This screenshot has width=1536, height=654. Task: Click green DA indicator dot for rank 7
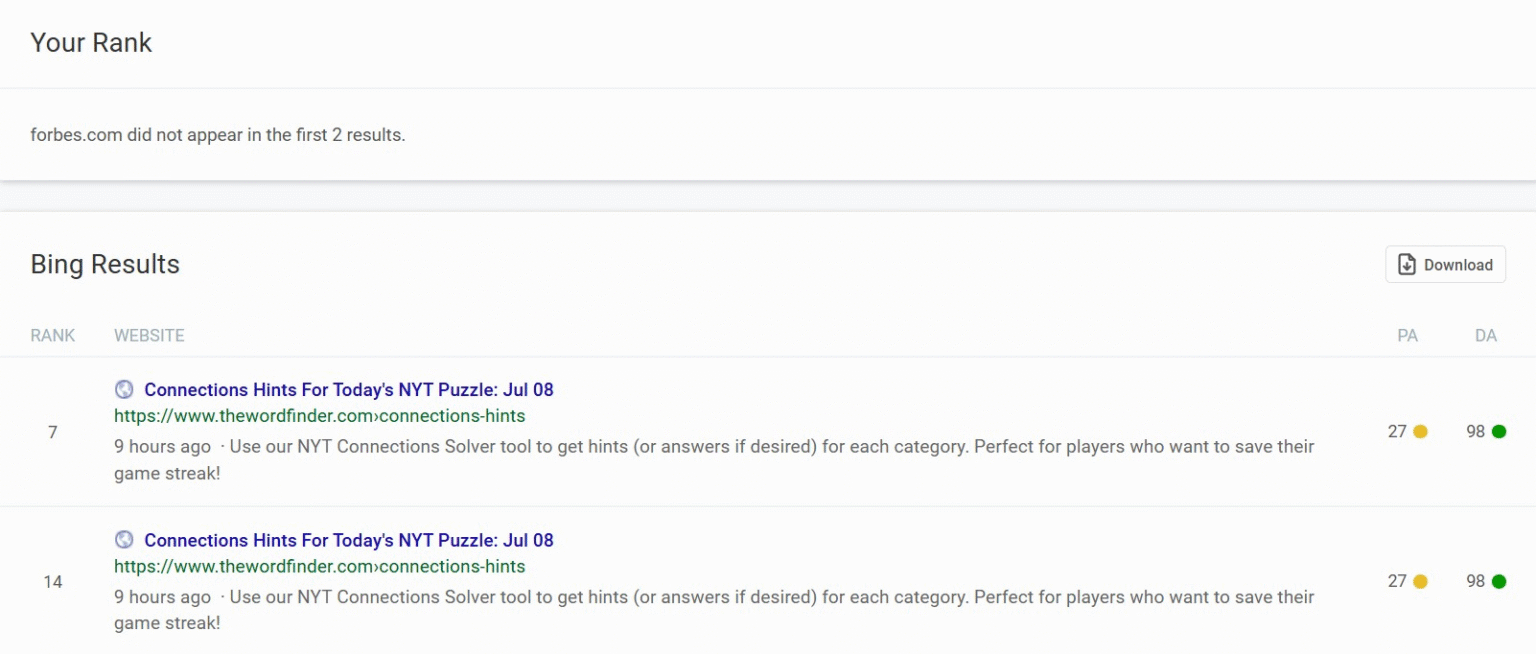click(x=1498, y=432)
